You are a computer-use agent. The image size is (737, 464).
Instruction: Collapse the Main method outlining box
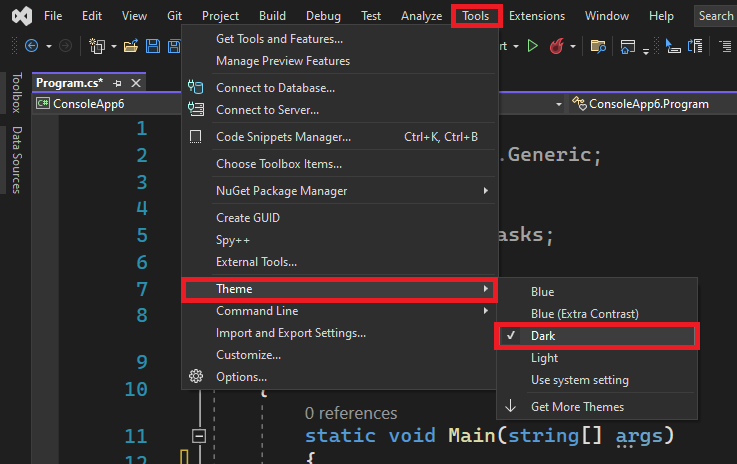click(x=199, y=436)
